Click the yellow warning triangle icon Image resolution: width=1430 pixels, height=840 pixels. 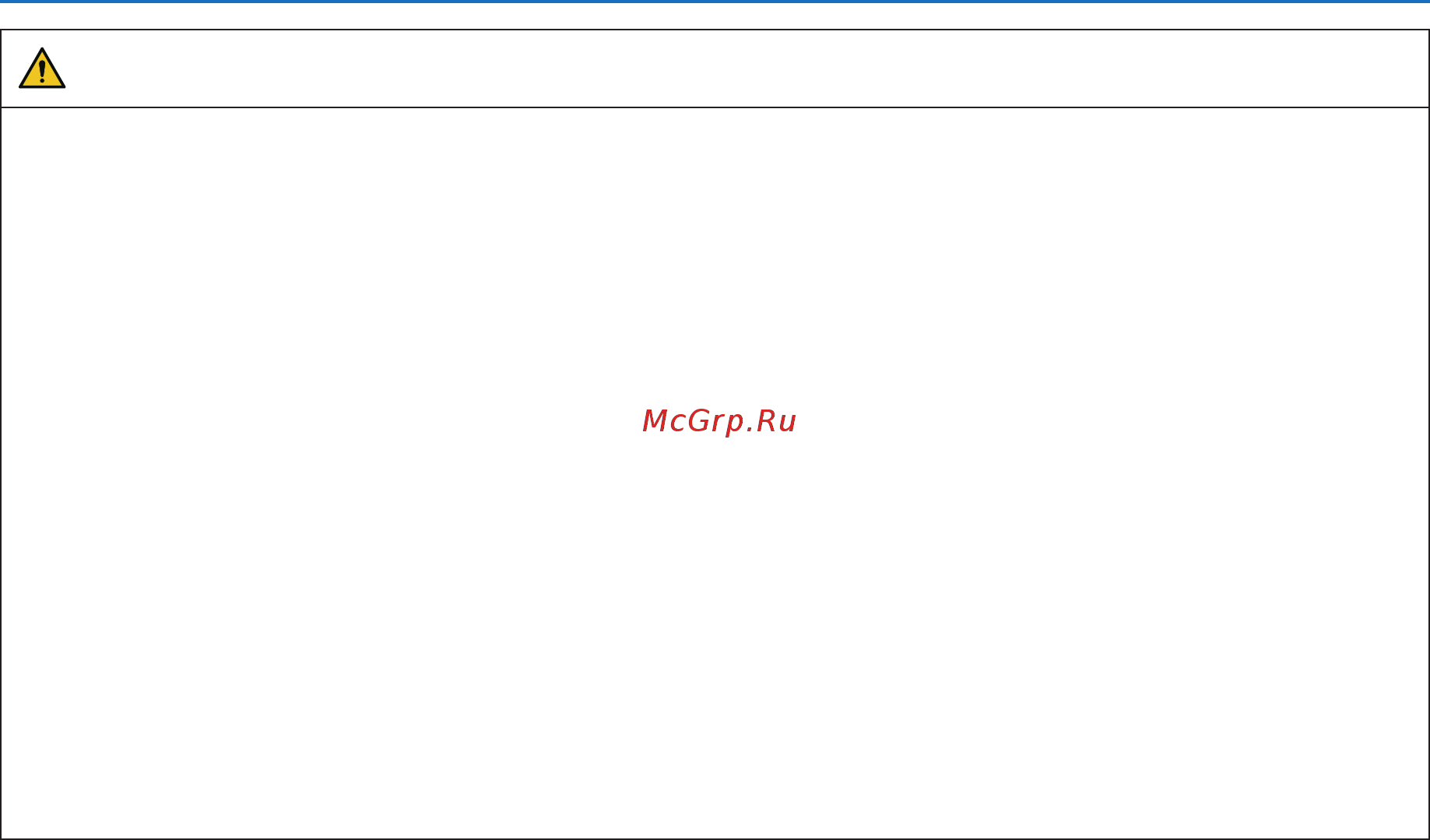point(42,69)
